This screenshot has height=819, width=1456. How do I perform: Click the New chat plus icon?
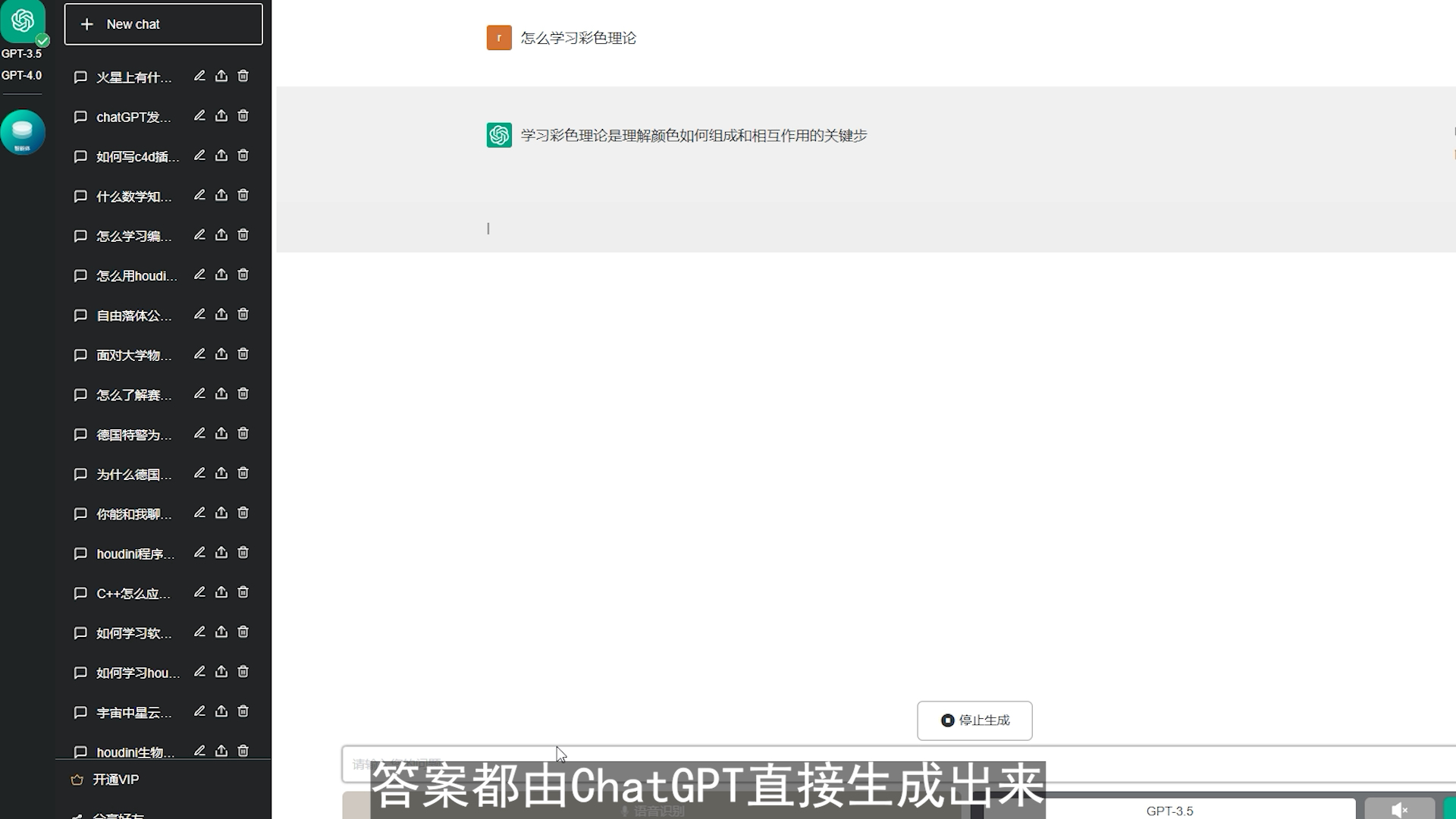[87, 24]
